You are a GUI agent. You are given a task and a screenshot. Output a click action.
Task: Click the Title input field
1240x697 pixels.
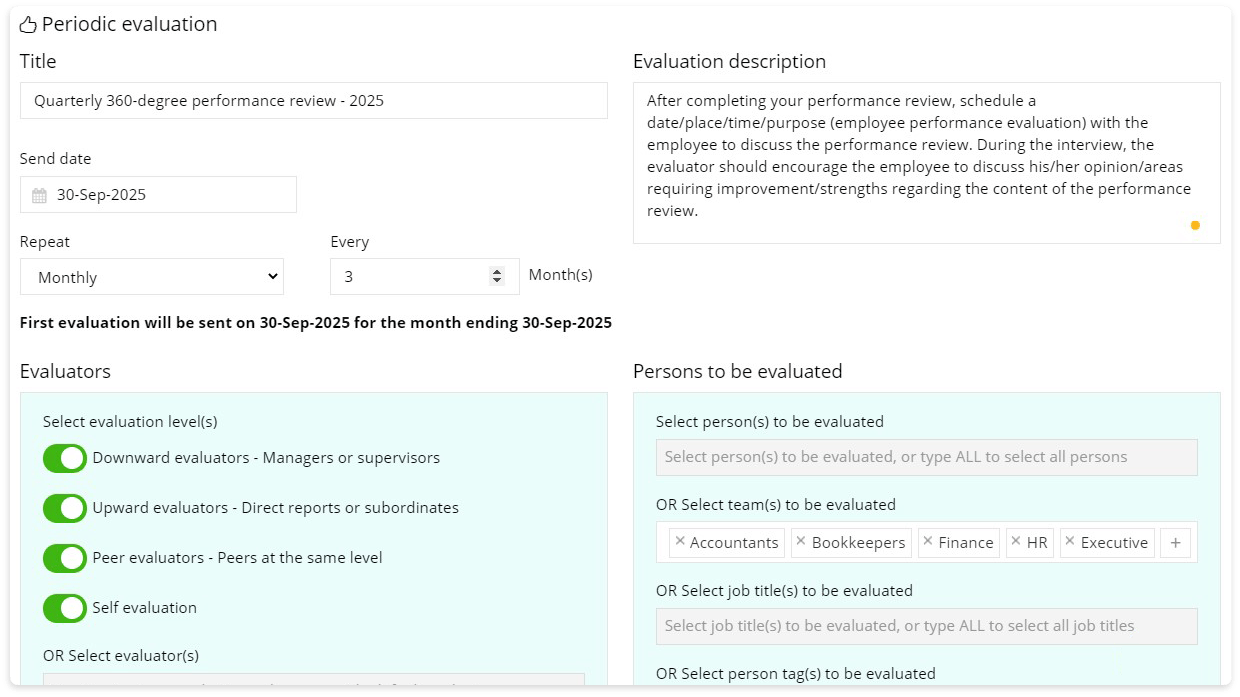click(x=313, y=100)
